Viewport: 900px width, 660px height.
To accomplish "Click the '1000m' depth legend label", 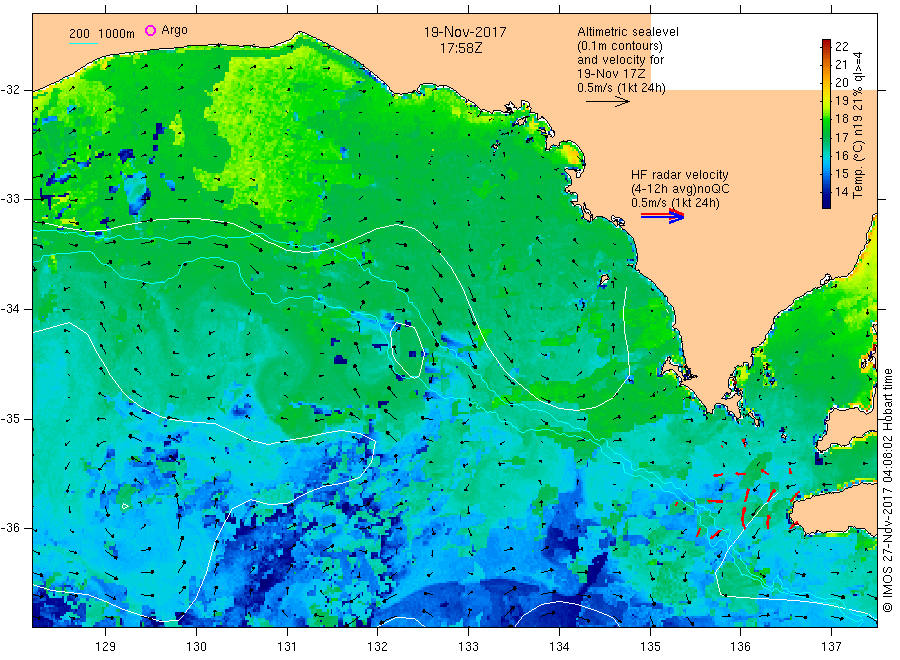I will coord(117,34).
